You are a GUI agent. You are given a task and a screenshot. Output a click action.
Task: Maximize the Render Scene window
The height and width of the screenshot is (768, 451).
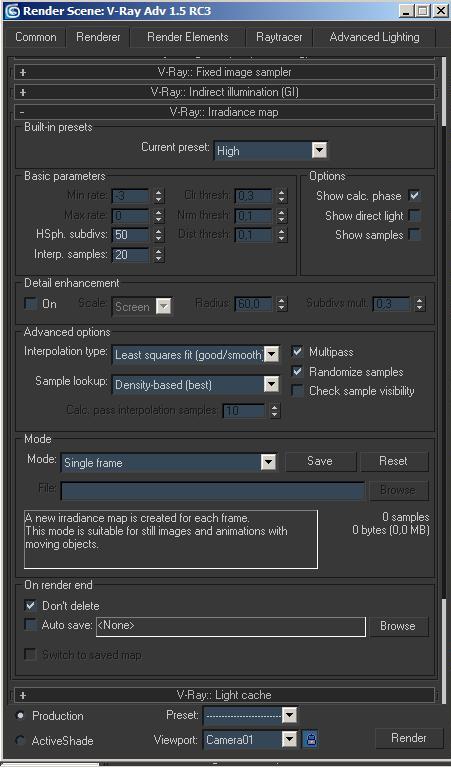pos(423,11)
